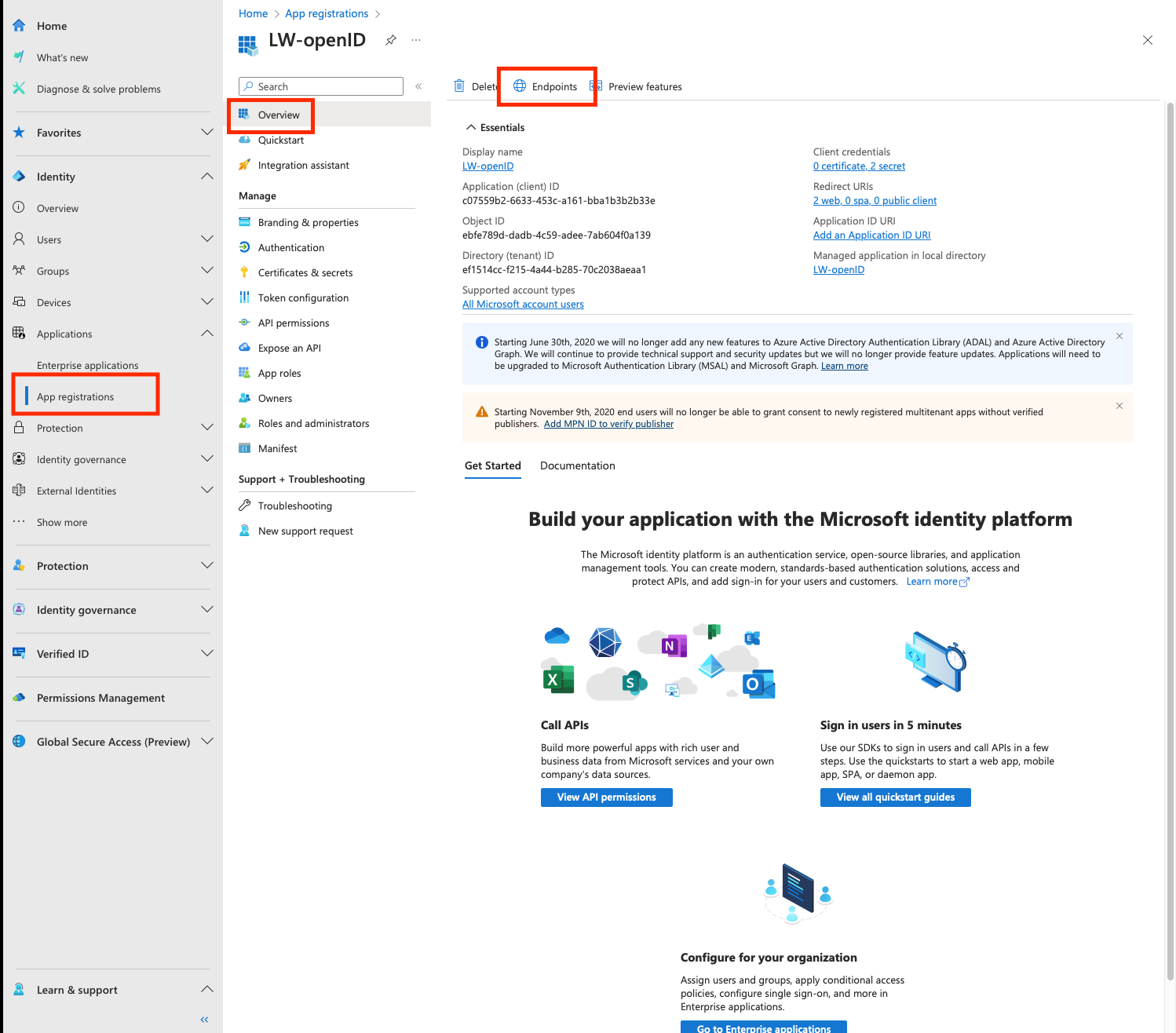Dismiss the ADAL info banner
Screen dimensions: 1176x1033
point(1119,336)
